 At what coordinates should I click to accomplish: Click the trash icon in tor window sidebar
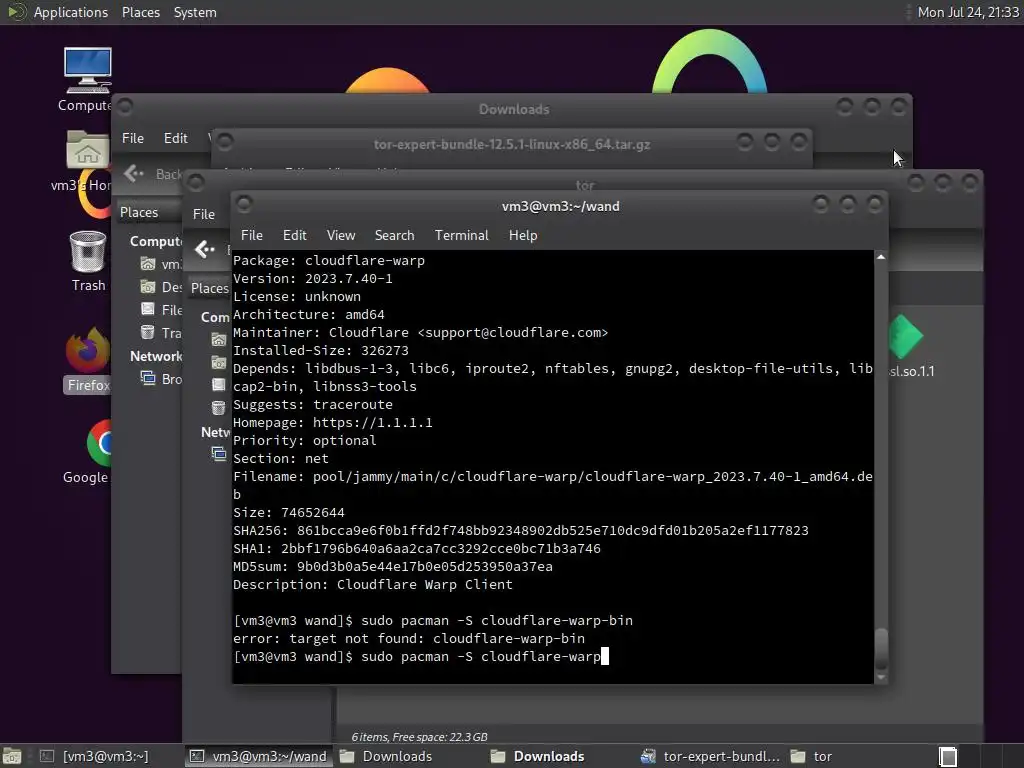tap(219, 408)
